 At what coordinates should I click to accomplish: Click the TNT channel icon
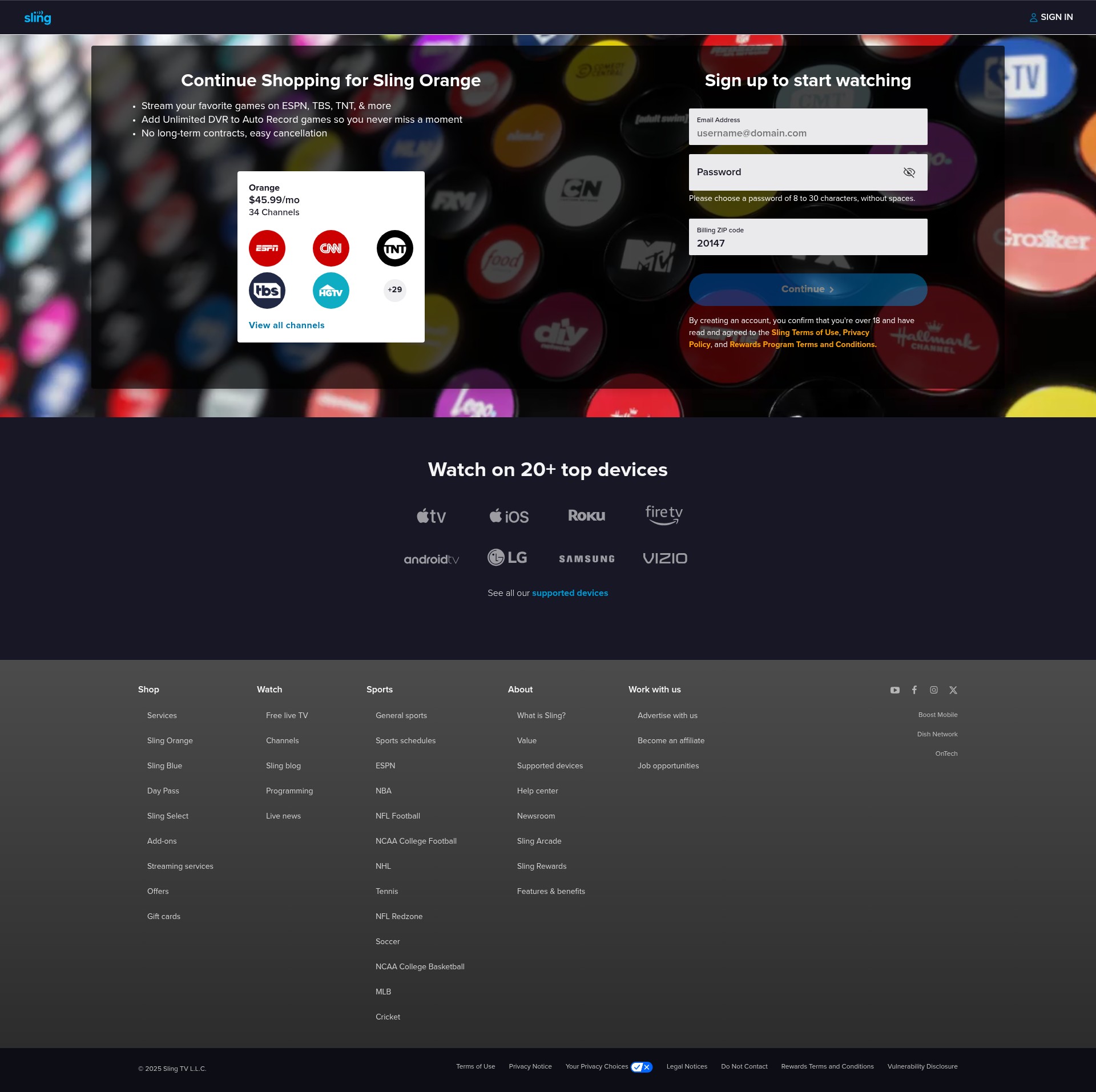point(395,248)
